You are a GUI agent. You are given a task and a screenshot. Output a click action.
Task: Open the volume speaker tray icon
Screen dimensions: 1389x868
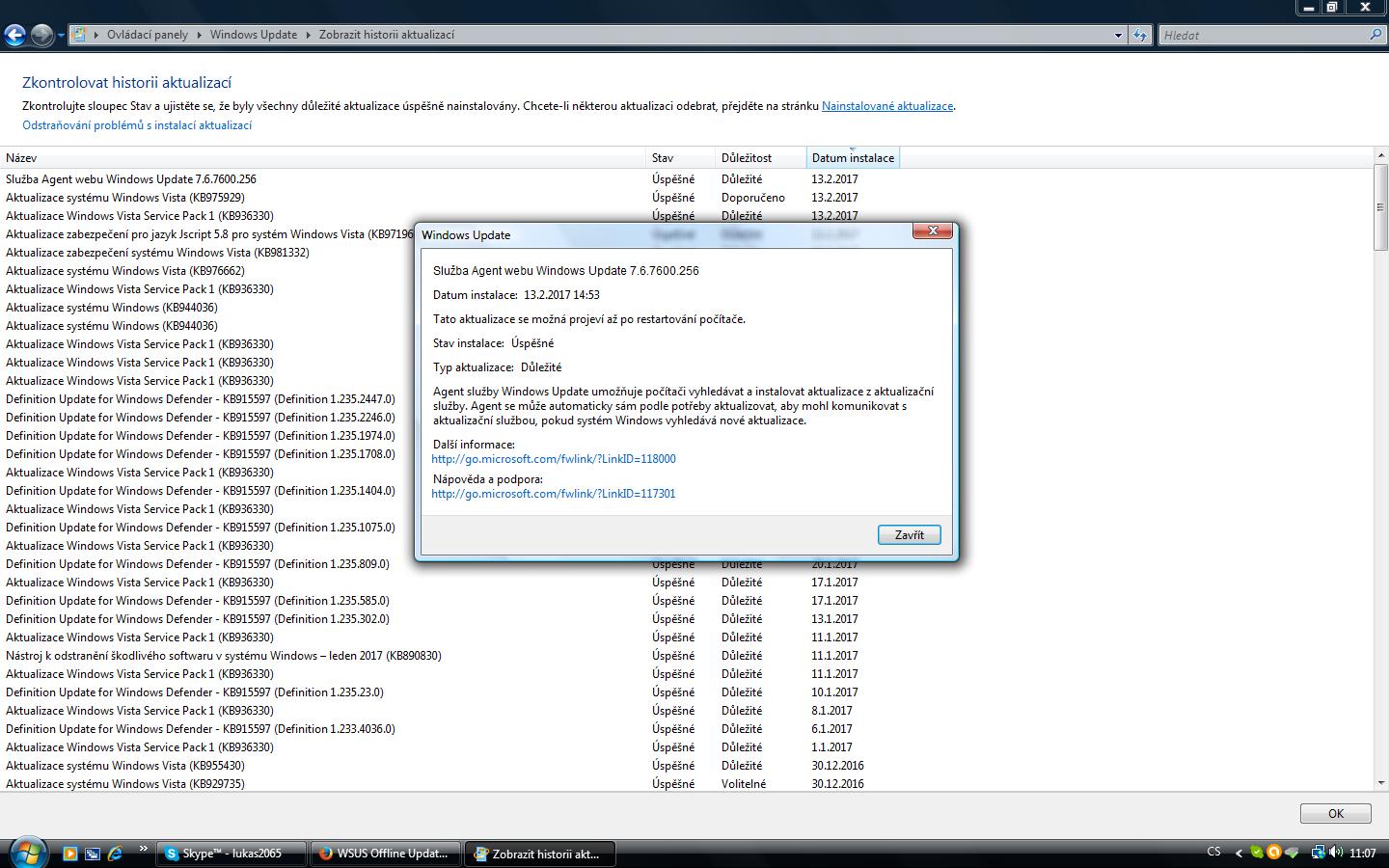click(x=1336, y=853)
